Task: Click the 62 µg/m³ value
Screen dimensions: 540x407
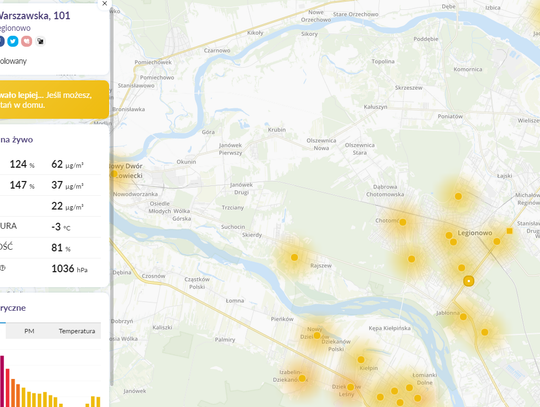Action: pyautogui.click(x=68, y=164)
